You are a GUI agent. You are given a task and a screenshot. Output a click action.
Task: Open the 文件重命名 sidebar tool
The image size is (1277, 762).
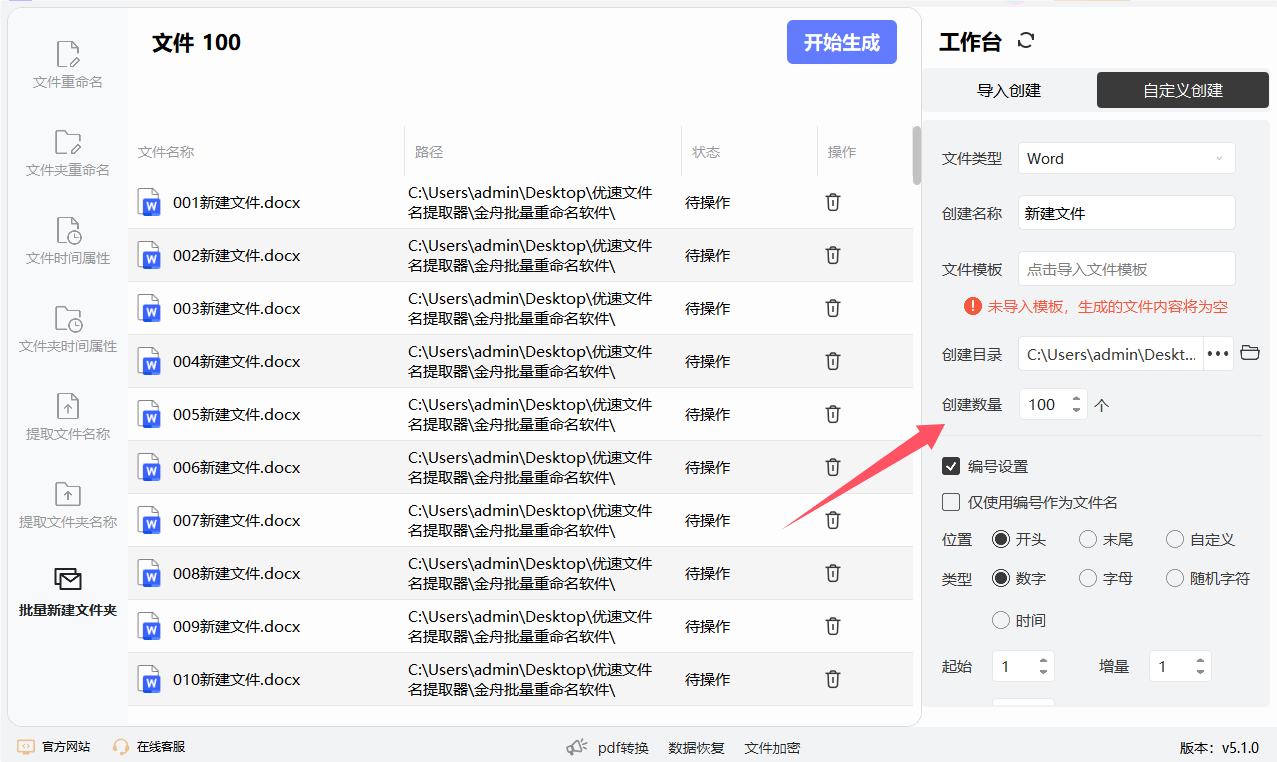point(68,65)
